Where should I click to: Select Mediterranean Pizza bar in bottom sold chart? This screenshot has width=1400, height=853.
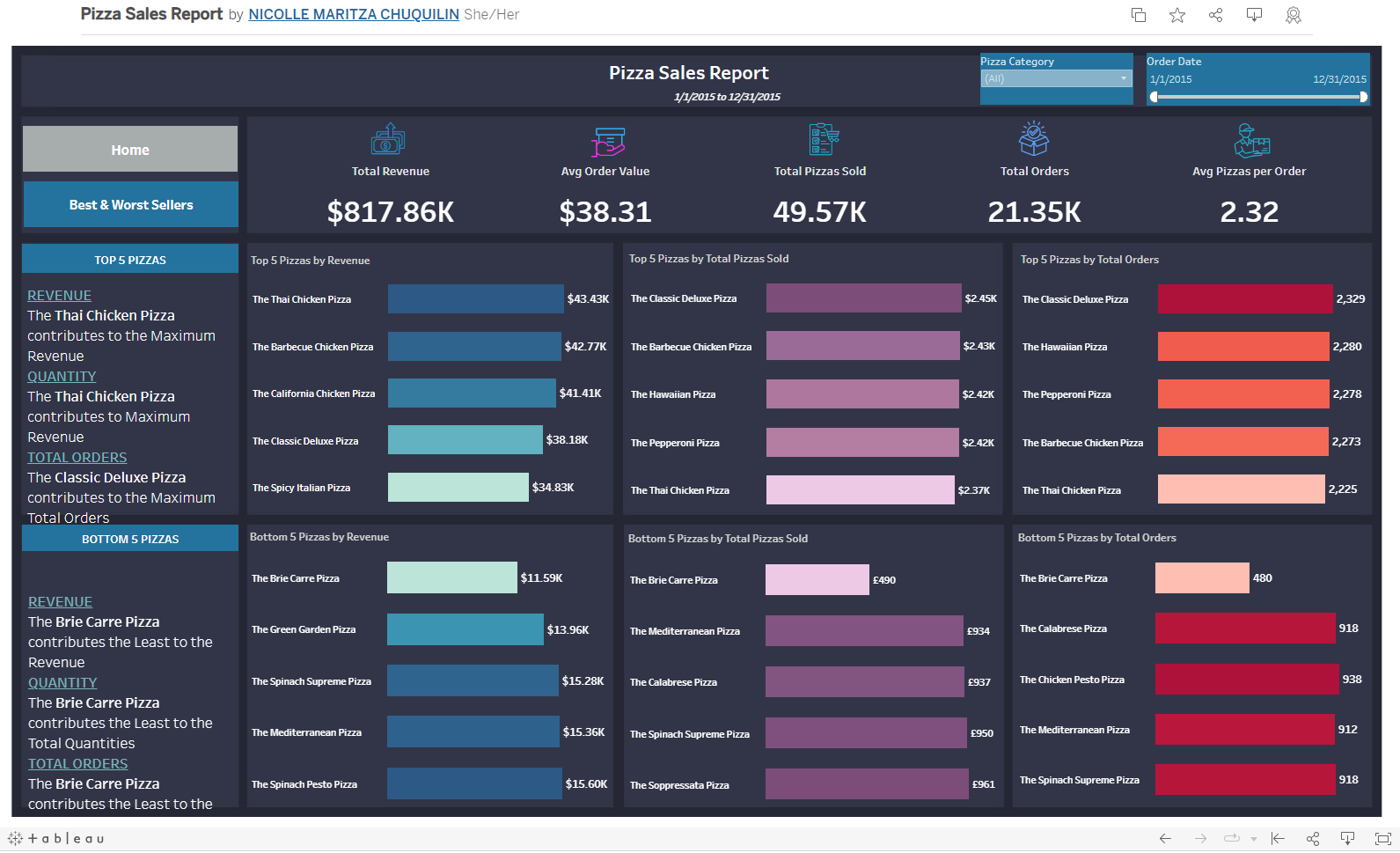(x=864, y=631)
